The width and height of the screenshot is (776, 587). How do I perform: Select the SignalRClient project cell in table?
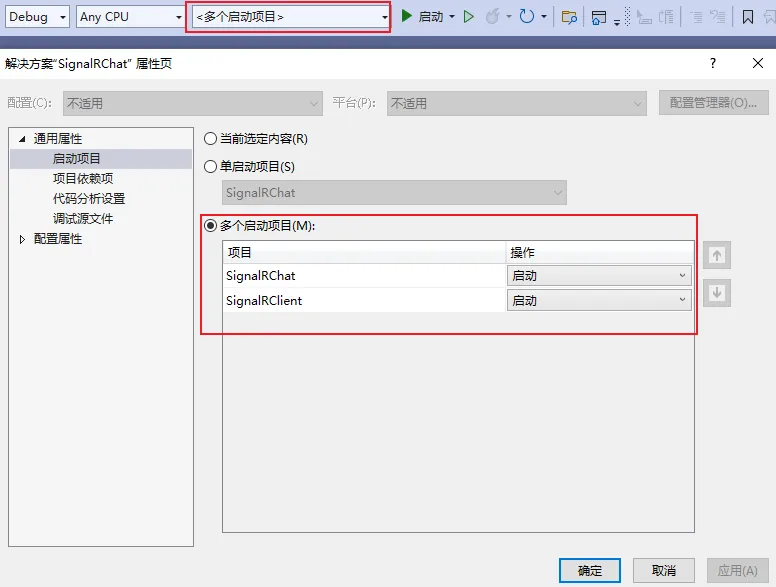(x=364, y=300)
